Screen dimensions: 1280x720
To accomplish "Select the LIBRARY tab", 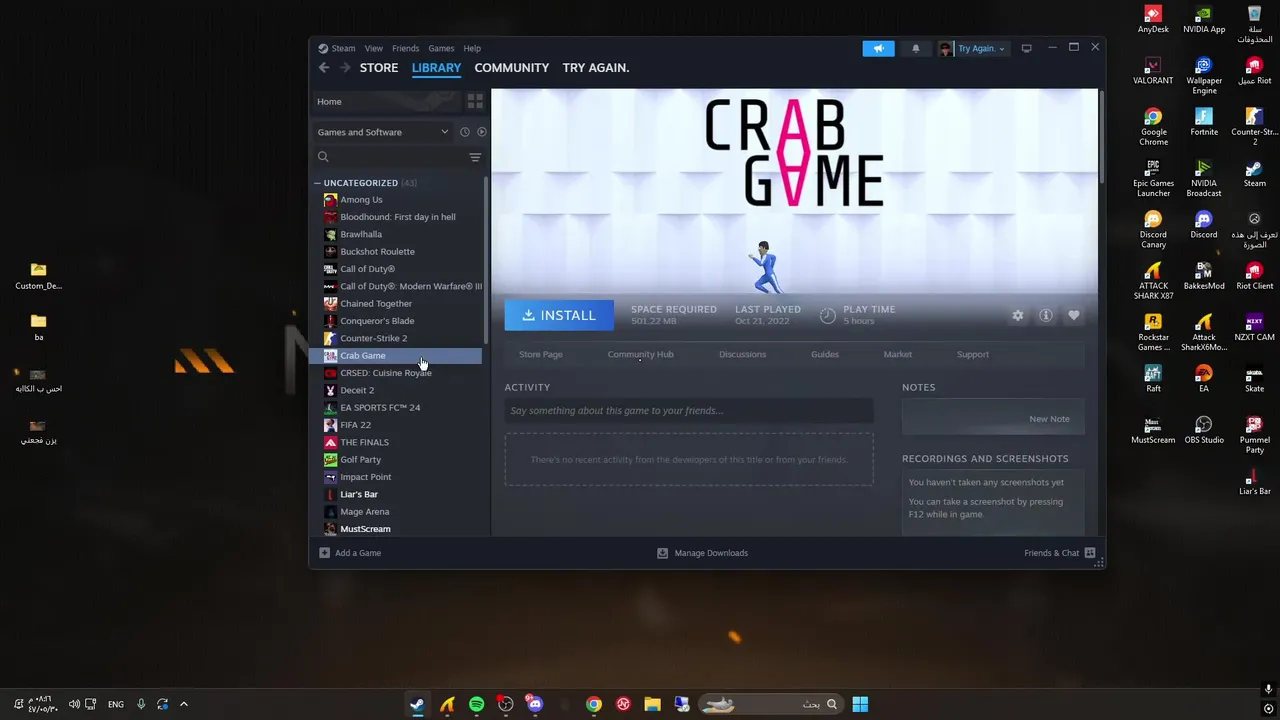I will click(x=436, y=68).
